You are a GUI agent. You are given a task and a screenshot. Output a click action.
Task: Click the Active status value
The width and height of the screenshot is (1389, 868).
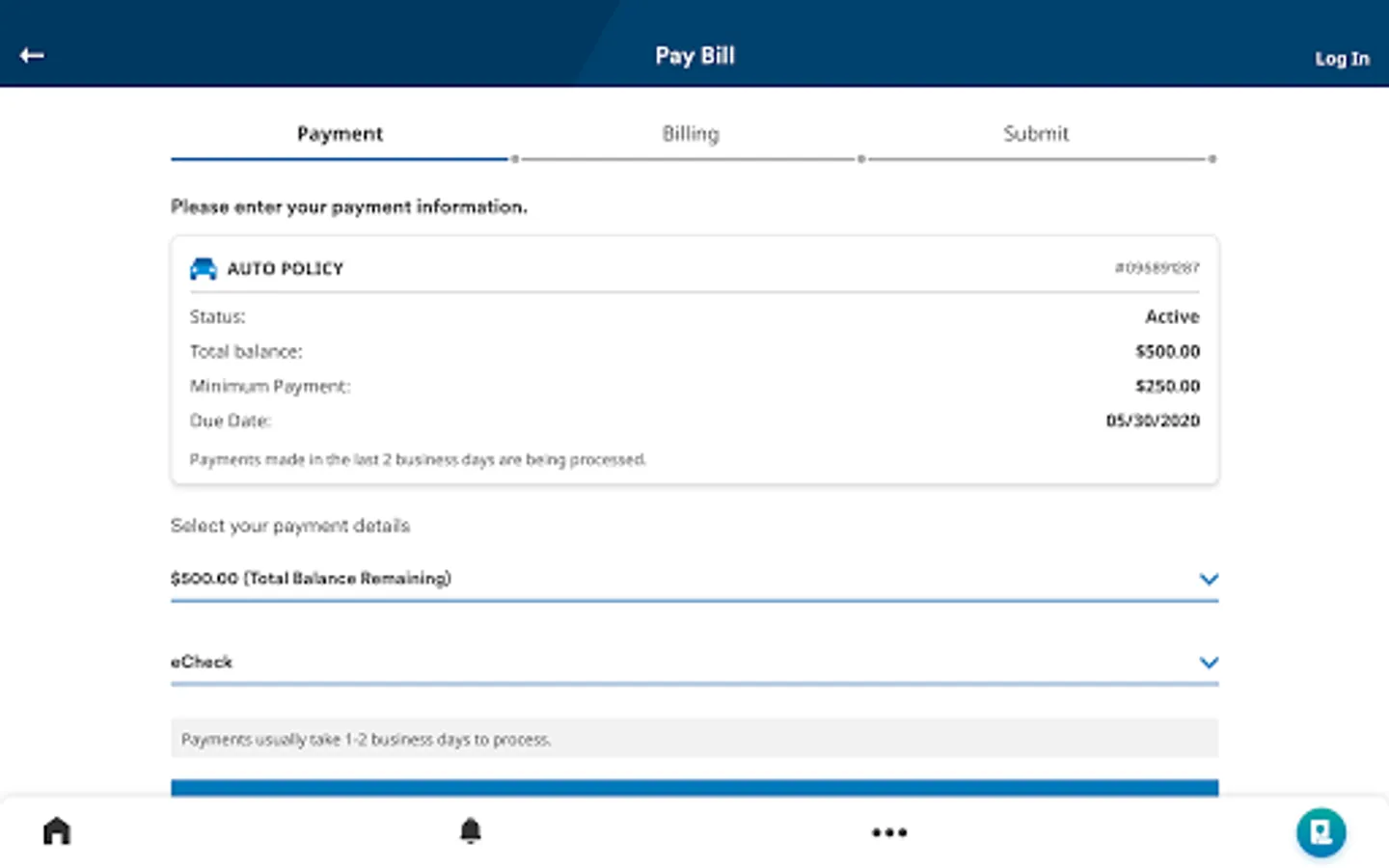point(1172,316)
